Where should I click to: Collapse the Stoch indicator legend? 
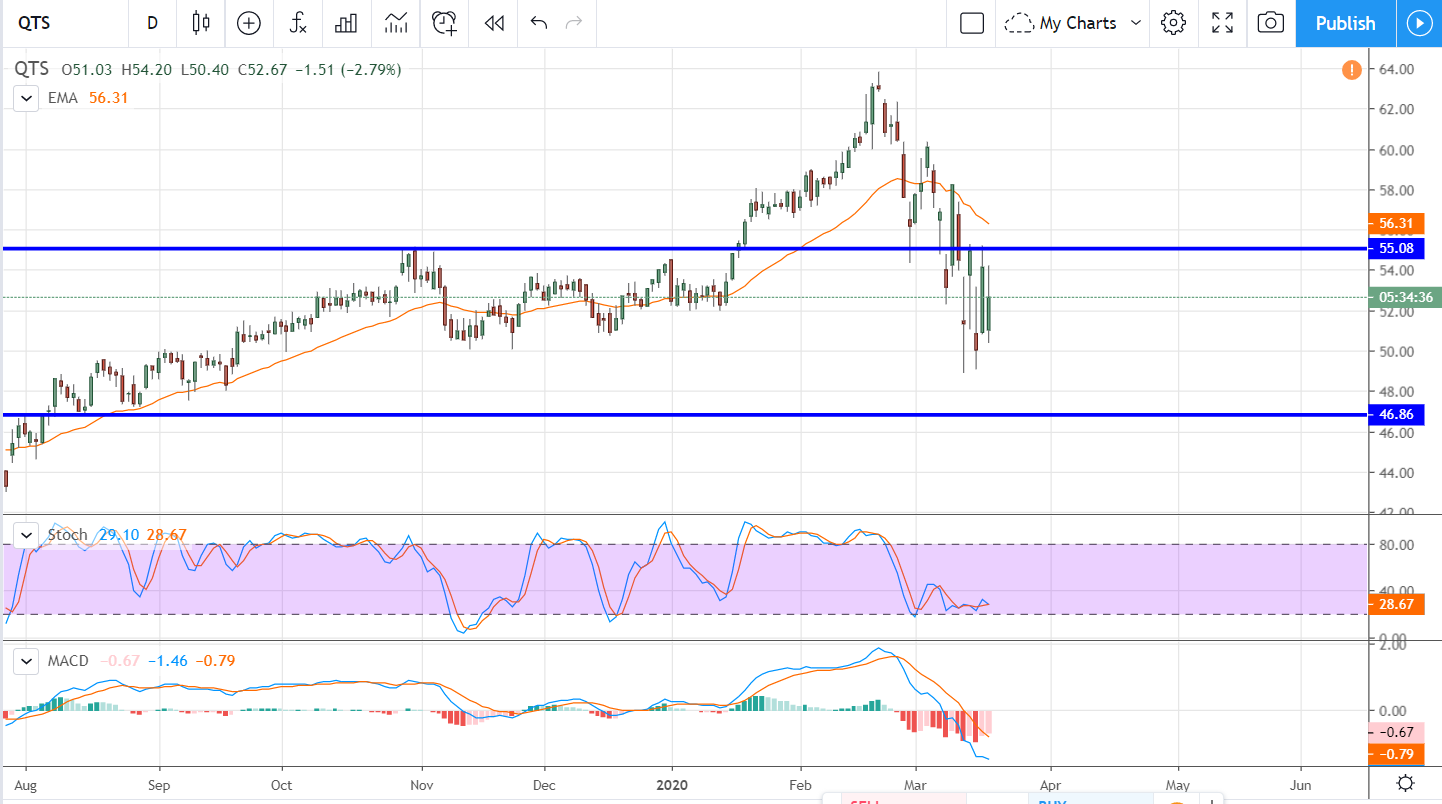pyautogui.click(x=24, y=535)
